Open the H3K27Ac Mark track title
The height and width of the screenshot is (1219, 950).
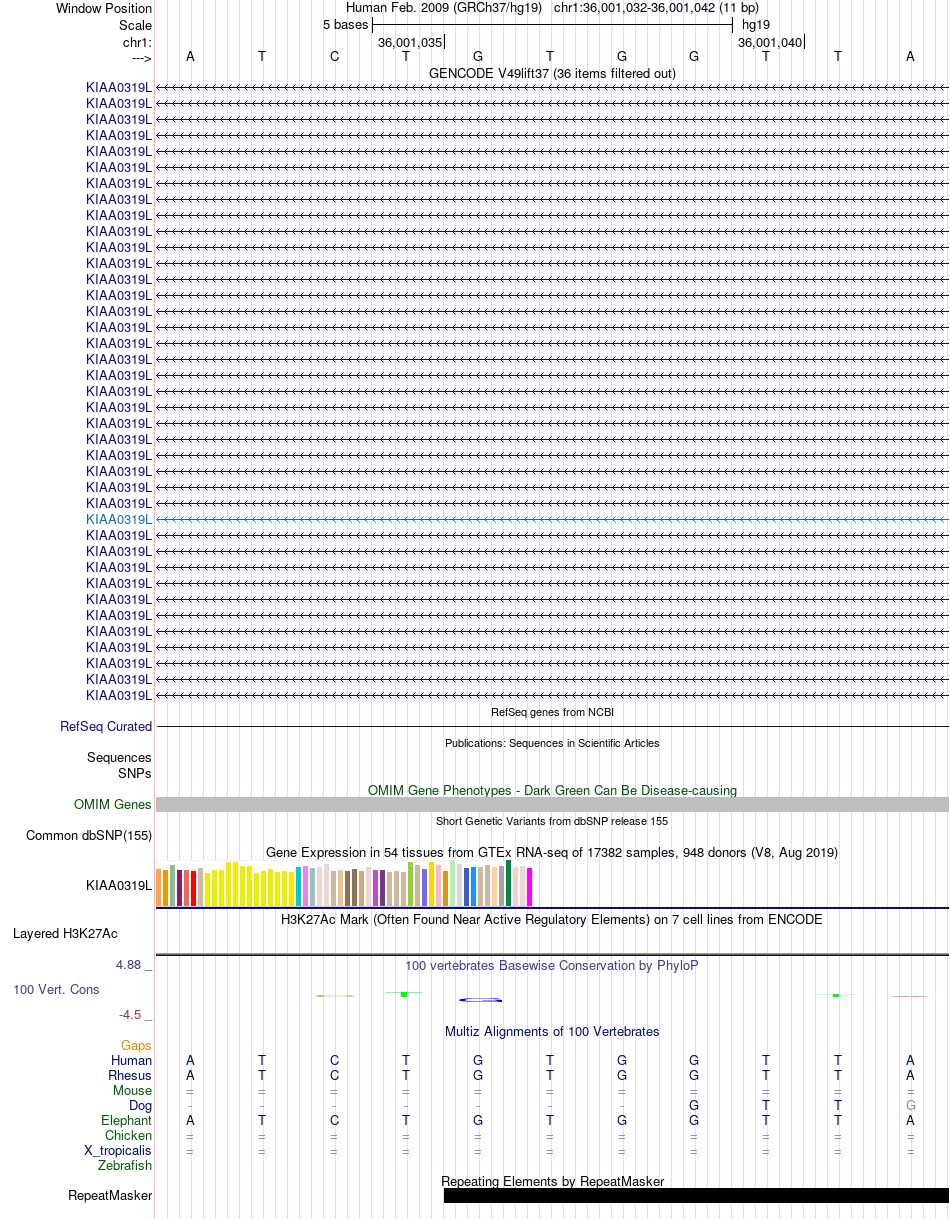click(552, 919)
